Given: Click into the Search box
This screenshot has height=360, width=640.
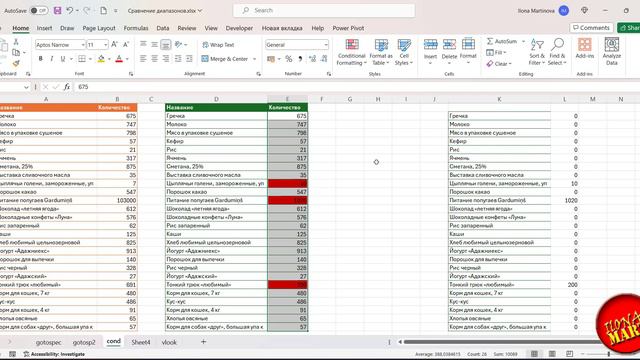Looking at the screenshot, I should click(324, 10).
